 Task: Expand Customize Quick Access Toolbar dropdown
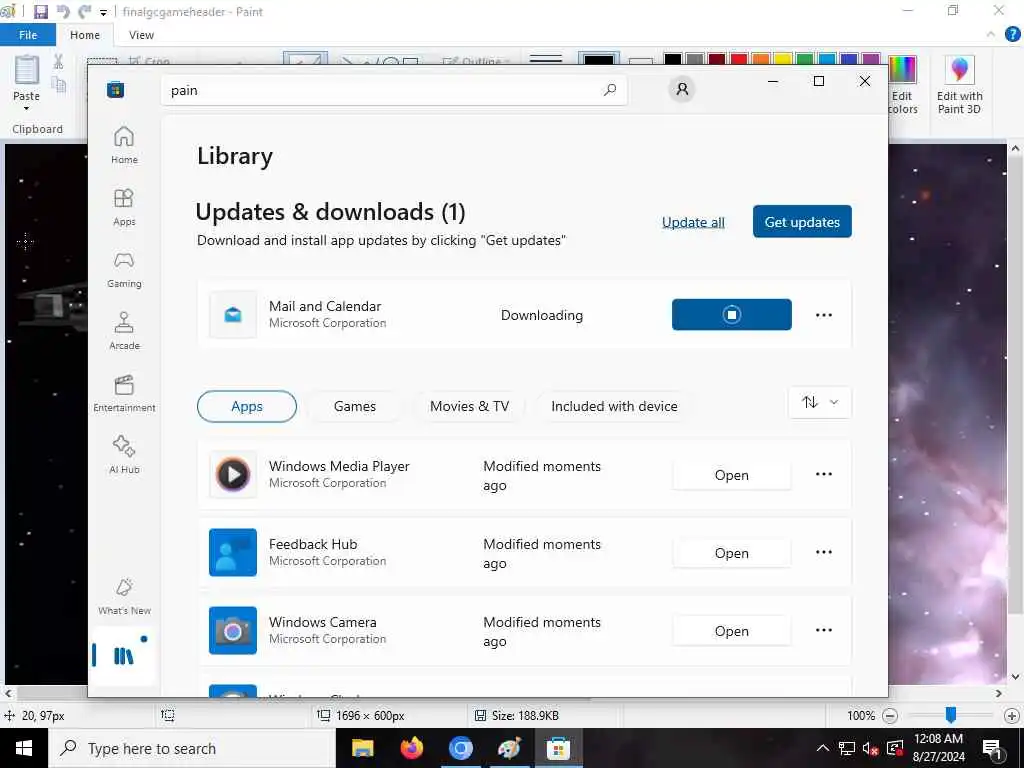[x=103, y=12]
